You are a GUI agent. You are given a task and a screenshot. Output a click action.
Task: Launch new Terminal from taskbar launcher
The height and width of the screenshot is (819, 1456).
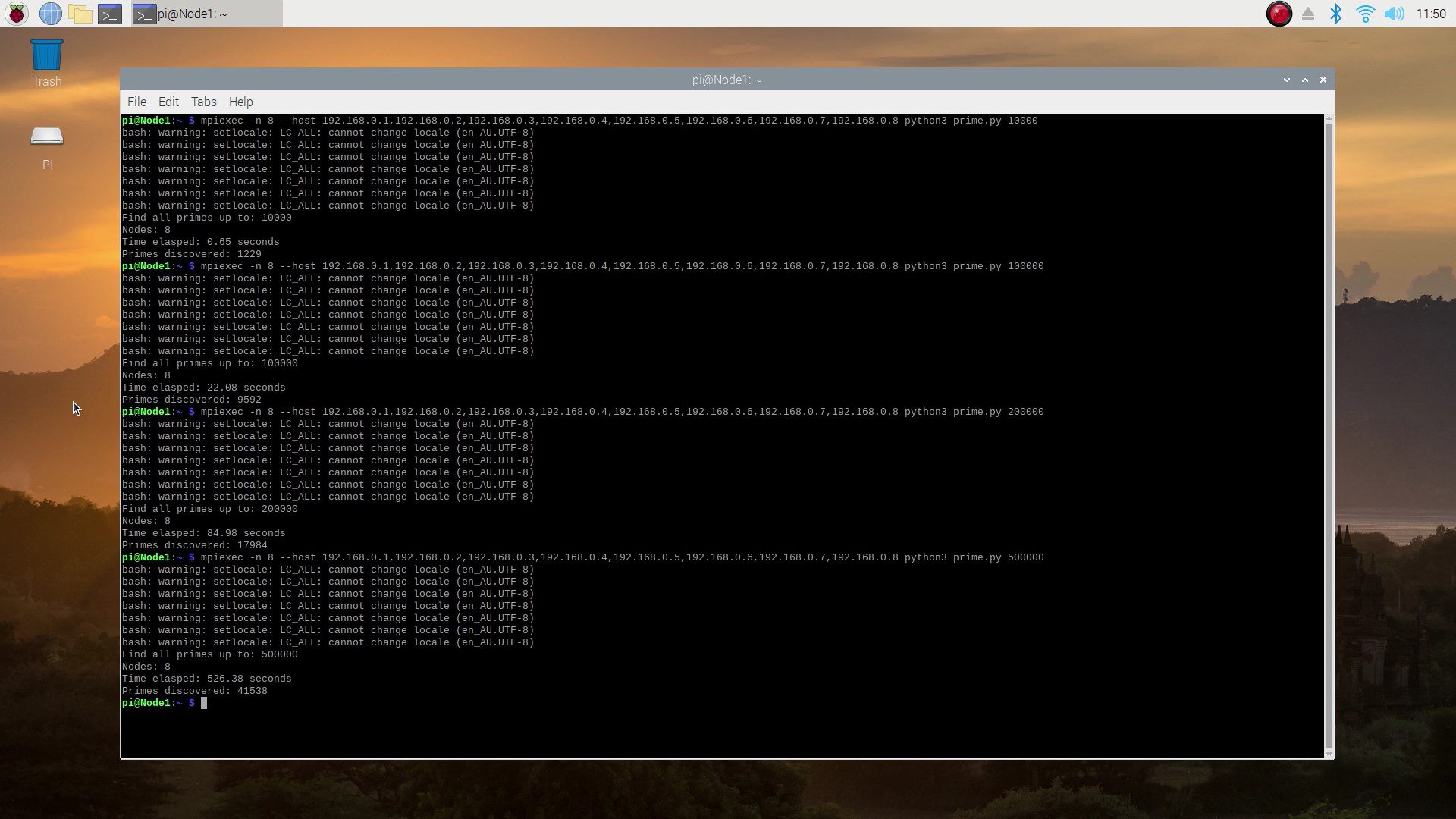tap(110, 14)
